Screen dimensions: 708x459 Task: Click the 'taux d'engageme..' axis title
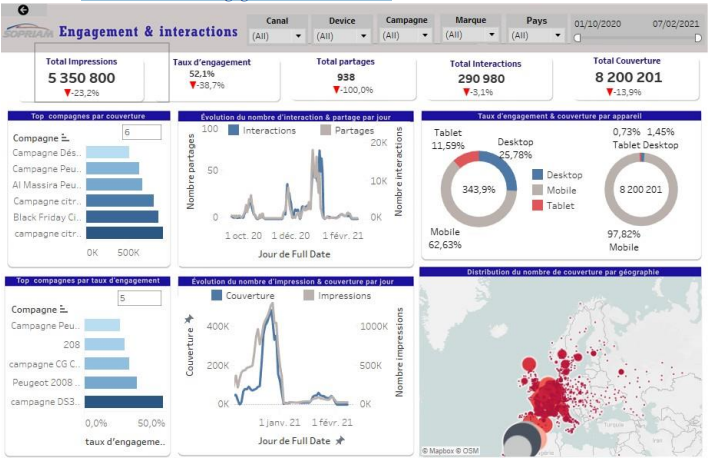(125, 442)
